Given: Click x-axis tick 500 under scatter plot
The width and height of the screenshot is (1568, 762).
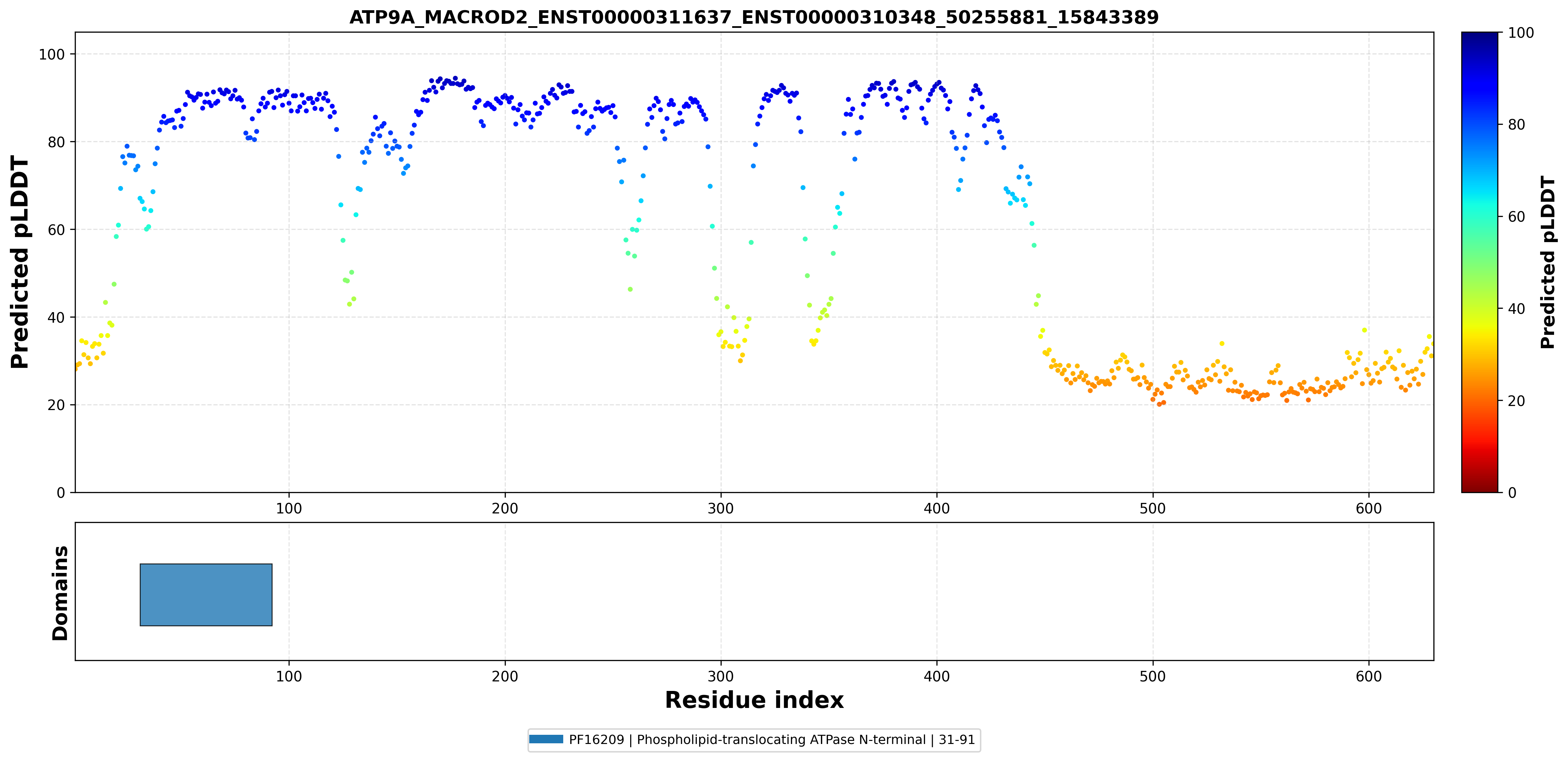Looking at the screenshot, I should click(1152, 509).
